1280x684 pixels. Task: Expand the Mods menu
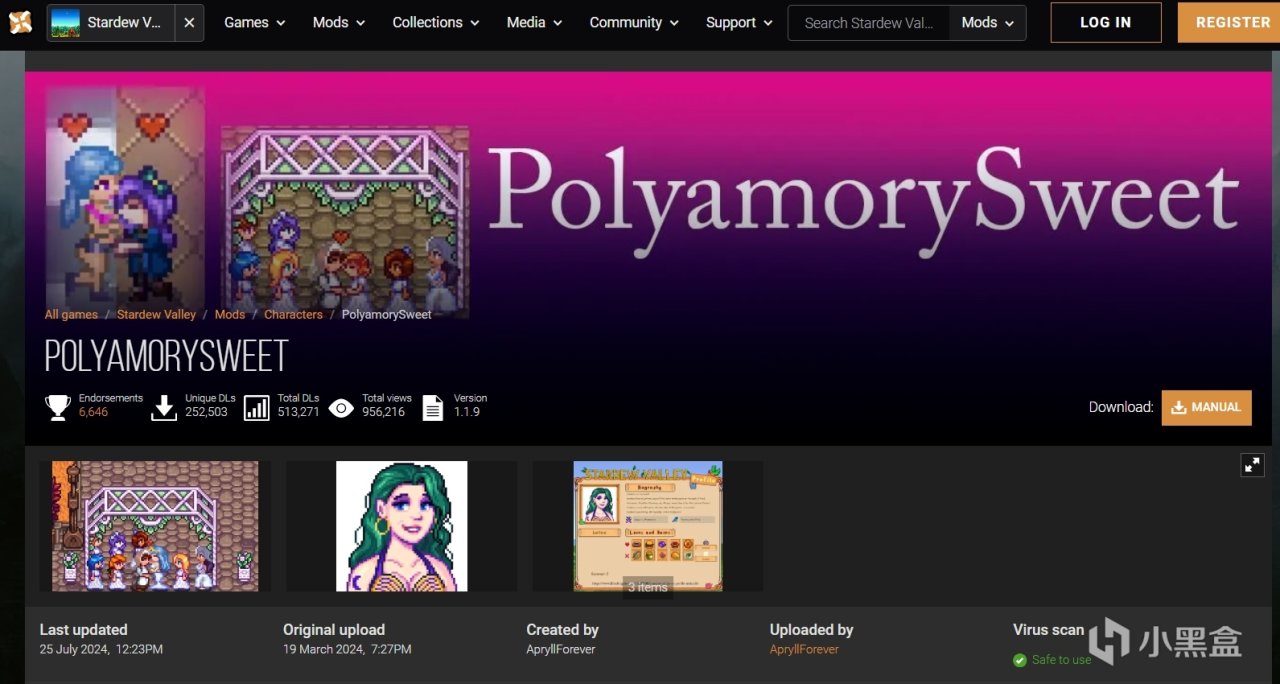click(339, 22)
